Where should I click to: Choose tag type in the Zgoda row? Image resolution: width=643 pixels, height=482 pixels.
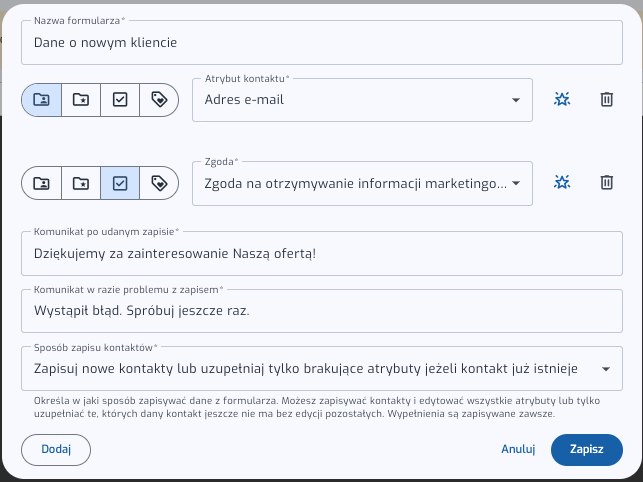click(159, 183)
